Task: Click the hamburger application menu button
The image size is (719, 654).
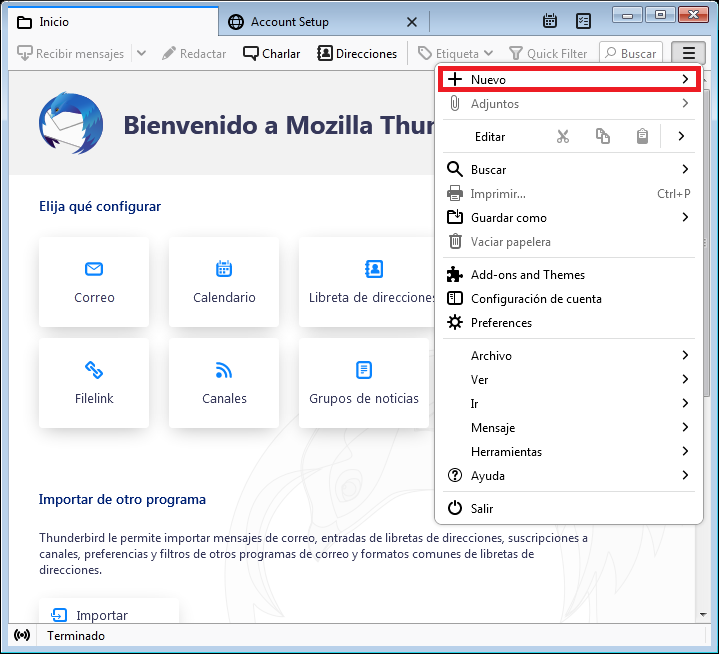Action: click(x=688, y=53)
